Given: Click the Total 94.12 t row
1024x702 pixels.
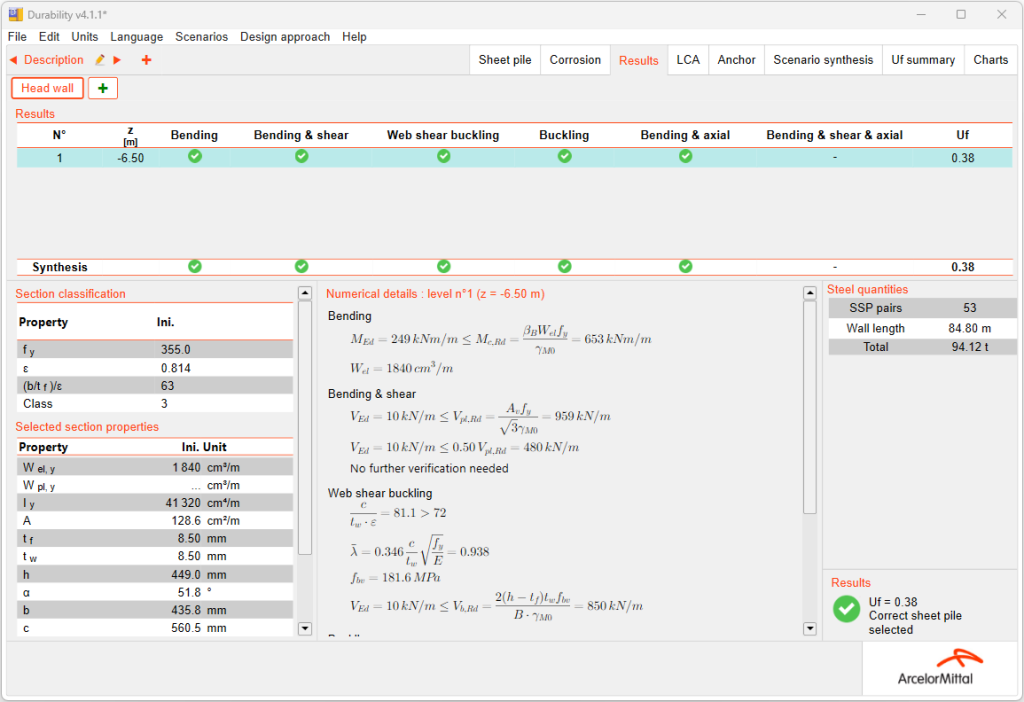Looking at the screenshot, I should pyautogui.click(x=922, y=347).
